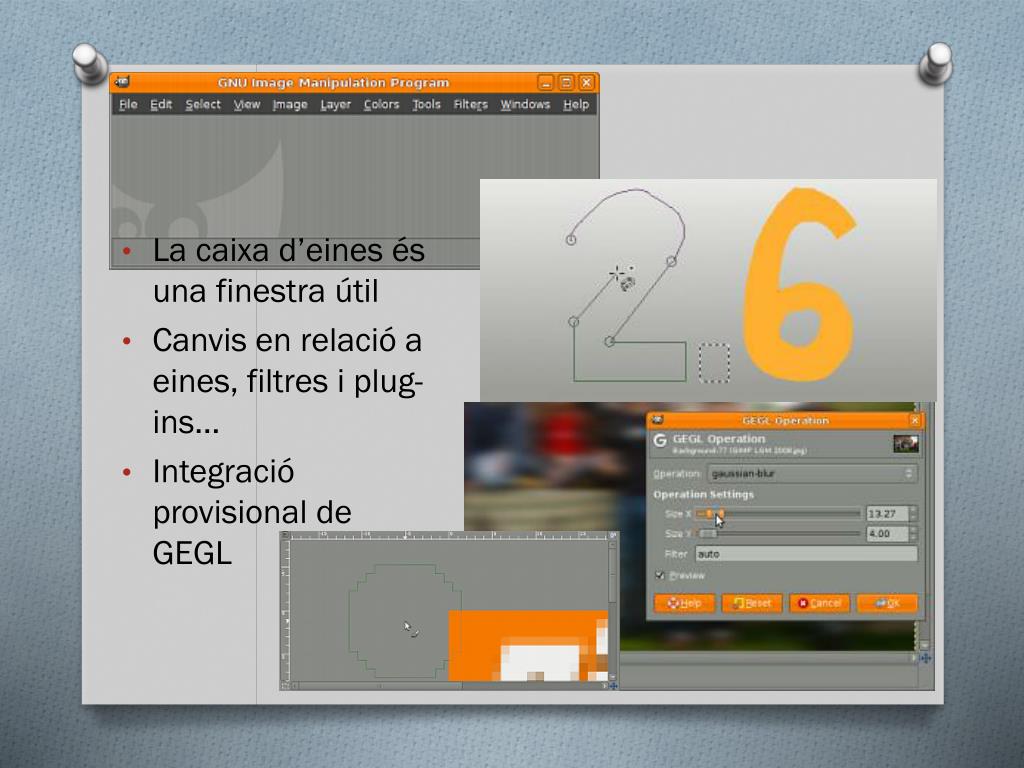Click the navigation cross icon in pixel canvas corner

tap(613, 686)
